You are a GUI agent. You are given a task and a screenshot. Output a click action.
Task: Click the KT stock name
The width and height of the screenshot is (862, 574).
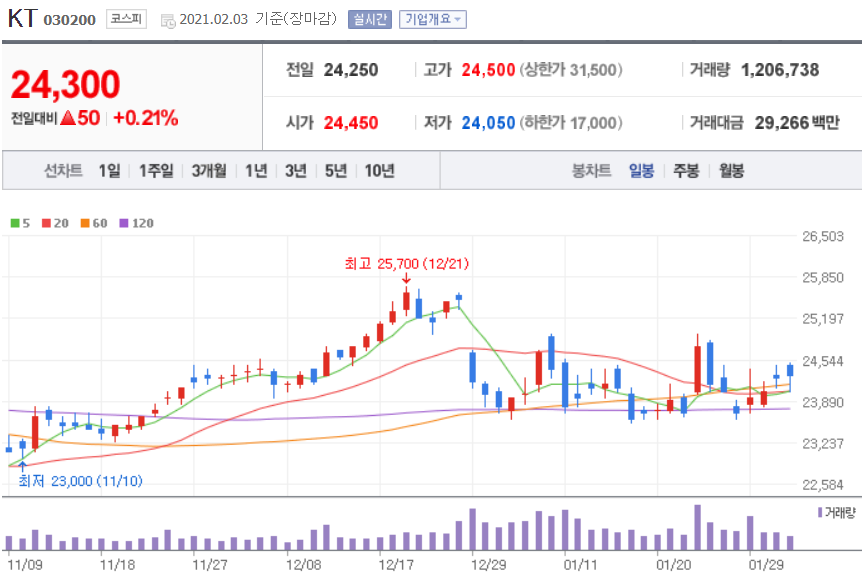pos(22,19)
